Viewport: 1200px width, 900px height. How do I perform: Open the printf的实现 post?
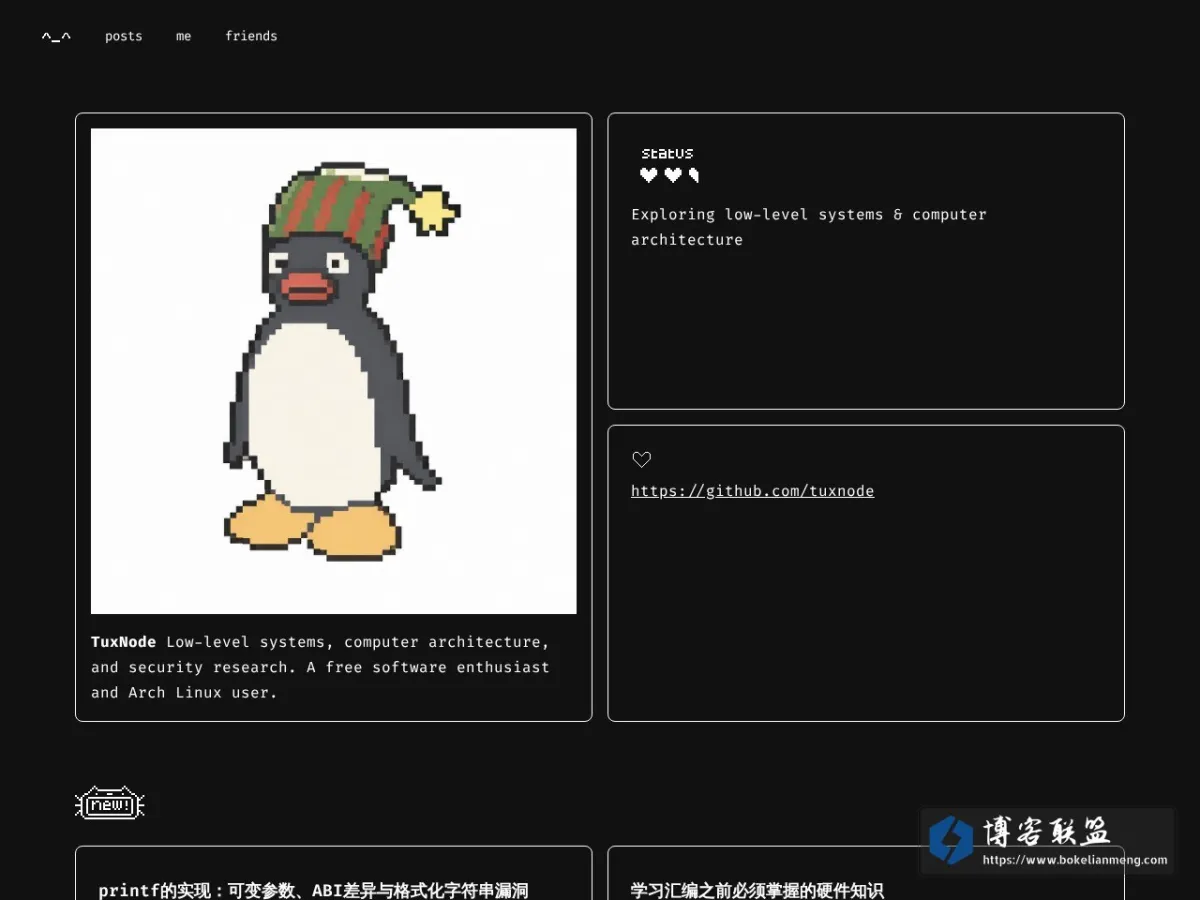[313, 890]
